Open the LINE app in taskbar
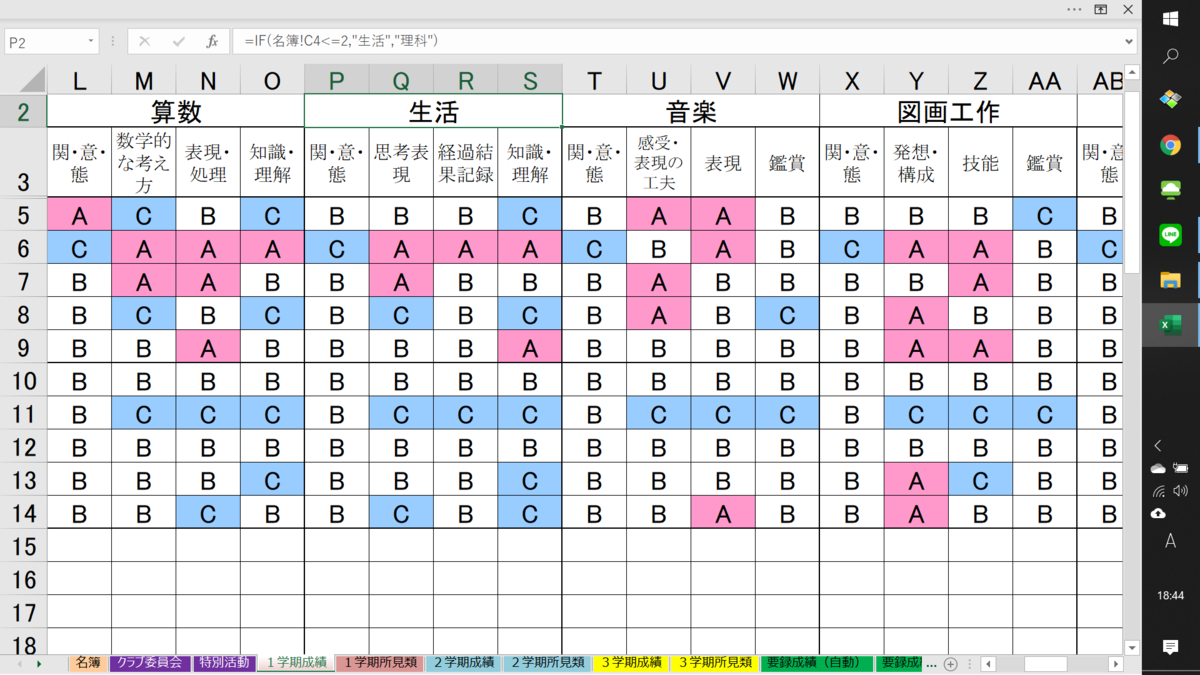The width and height of the screenshot is (1200, 675). (1170, 235)
